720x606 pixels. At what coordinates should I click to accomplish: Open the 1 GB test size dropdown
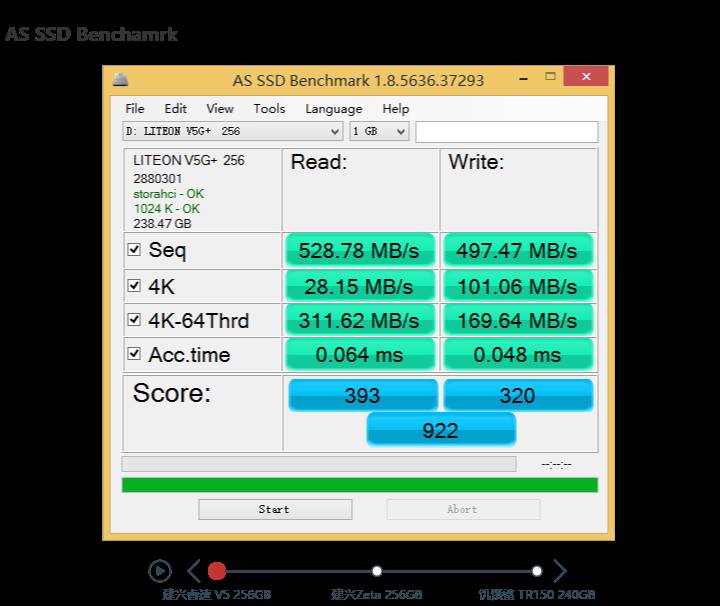coord(379,131)
